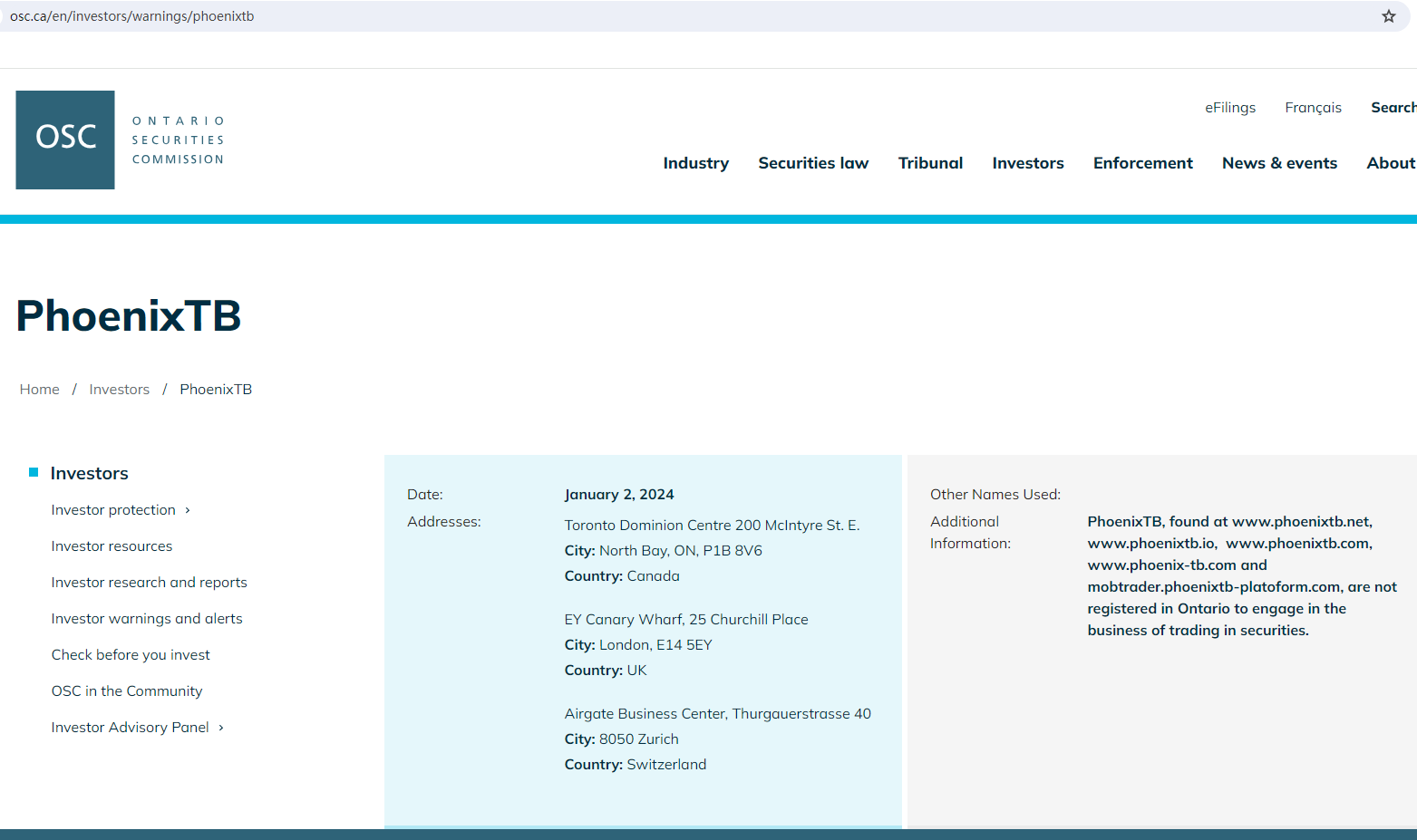This screenshot has height=840, width=1417.
Task: Open the Tribunal menu
Action: [930, 163]
